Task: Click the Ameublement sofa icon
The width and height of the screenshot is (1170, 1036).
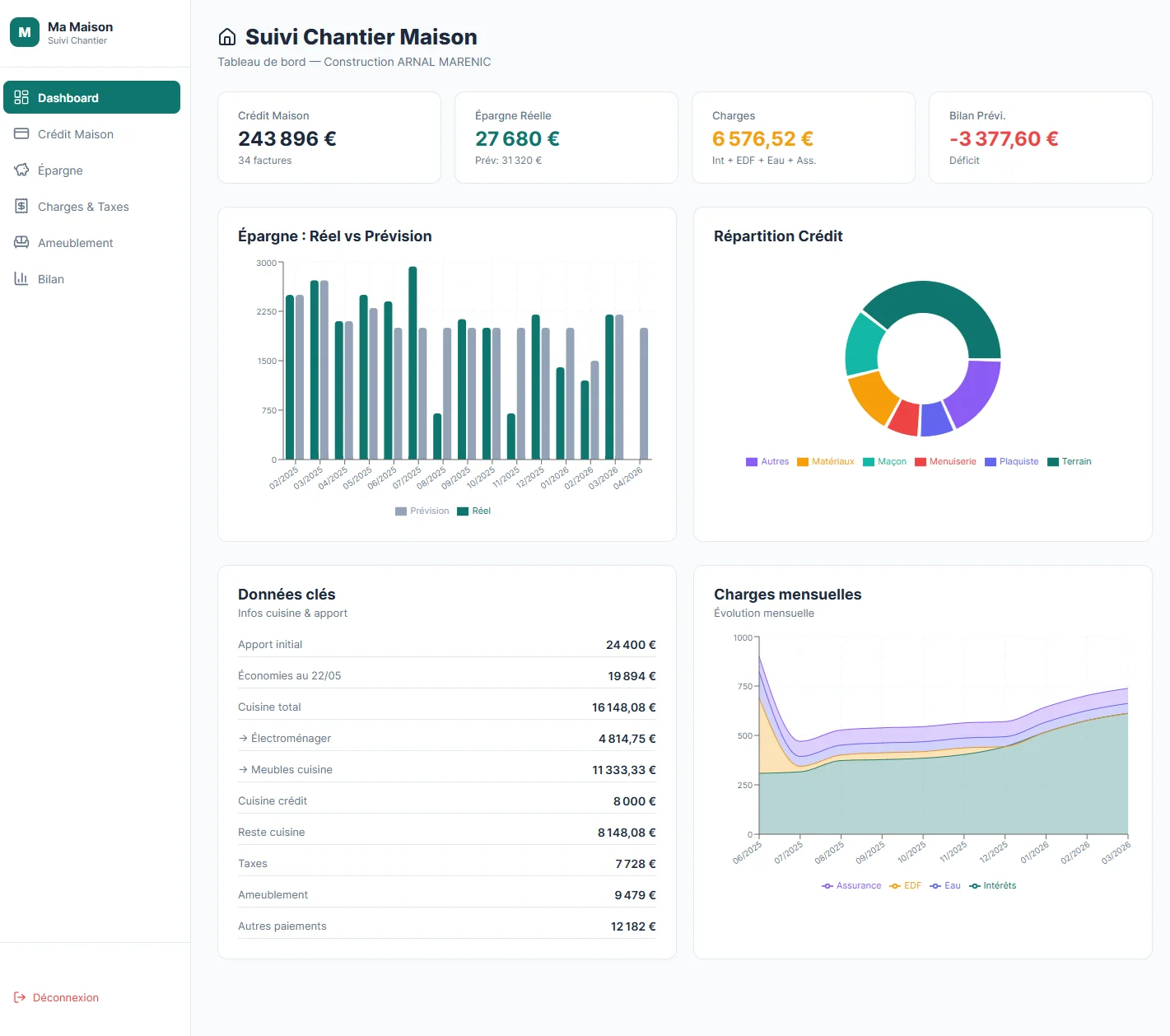Action: (x=21, y=242)
